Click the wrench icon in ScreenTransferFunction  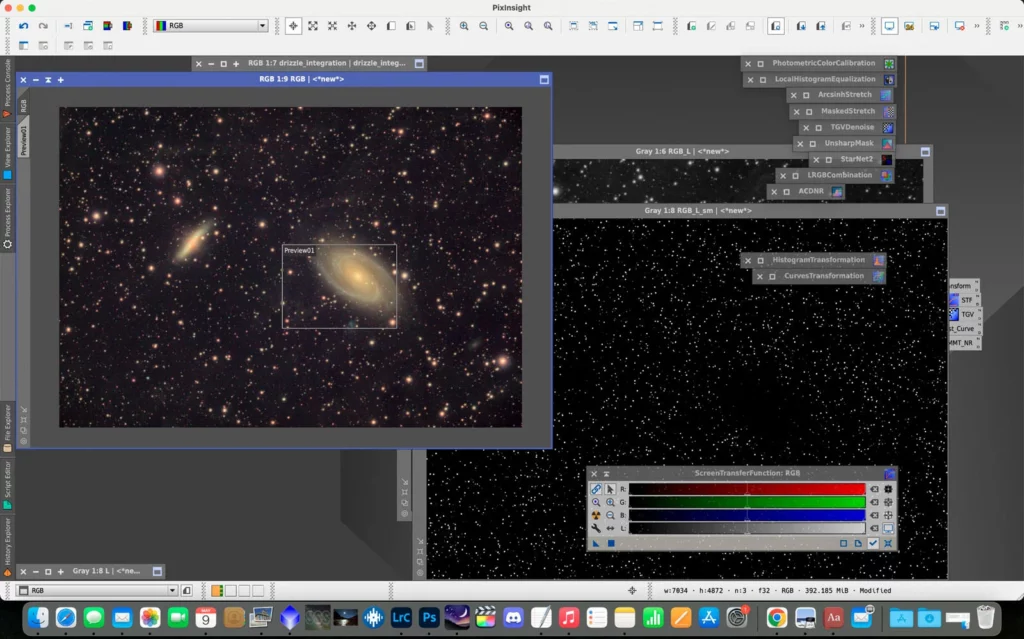596,528
